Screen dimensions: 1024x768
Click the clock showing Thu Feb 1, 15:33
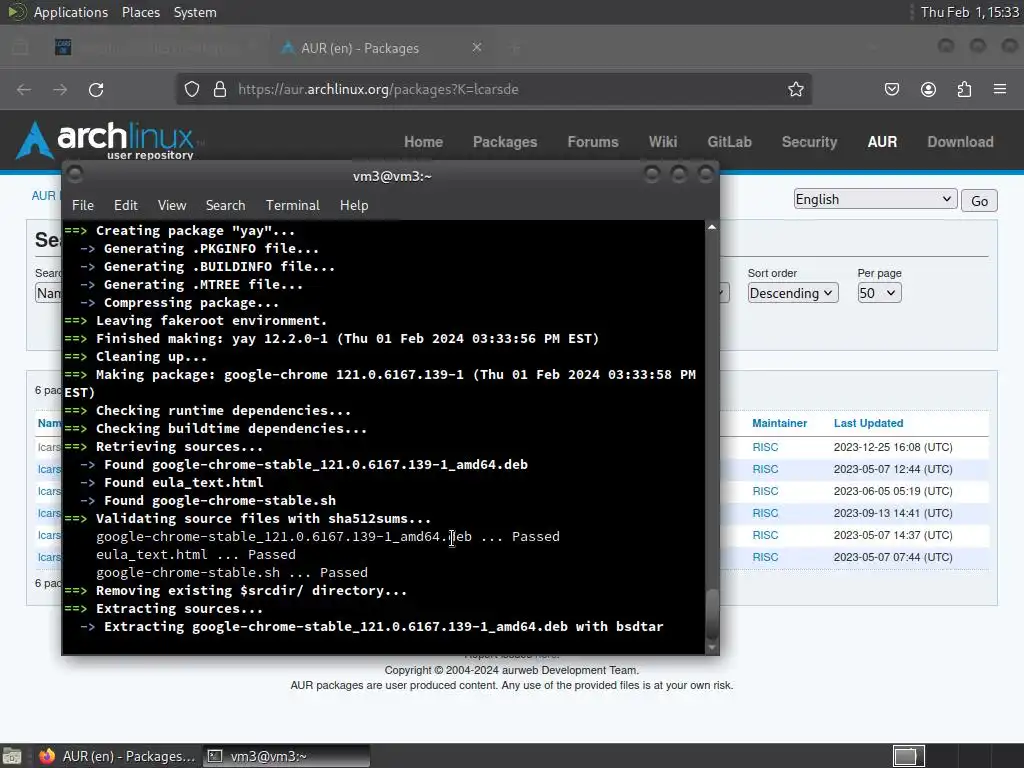(969, 12)
